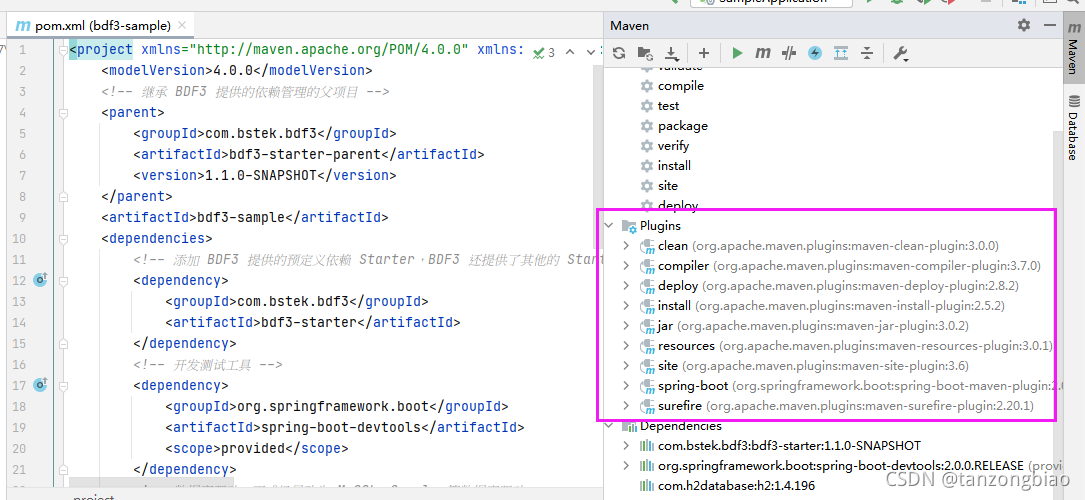Viewport: 1085px width, 500px height.
Task: Expand the jar plugin node
Action: [x=626, y=326]
